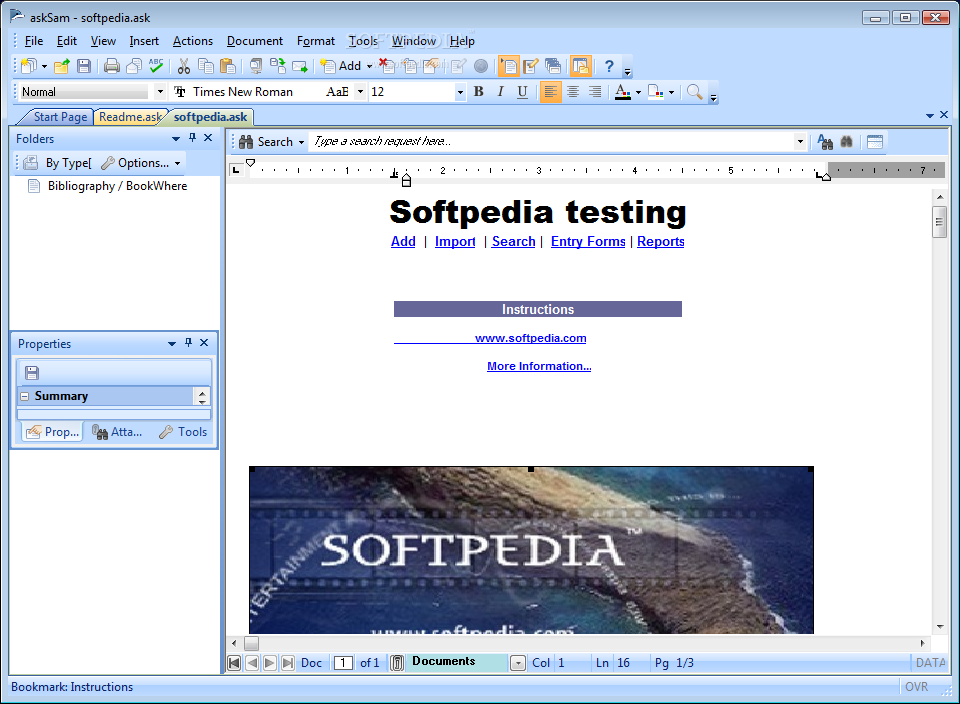Screen dimensions: 960x704
Task: Switch to the Start Page tab
Action: tap(60, 117)
